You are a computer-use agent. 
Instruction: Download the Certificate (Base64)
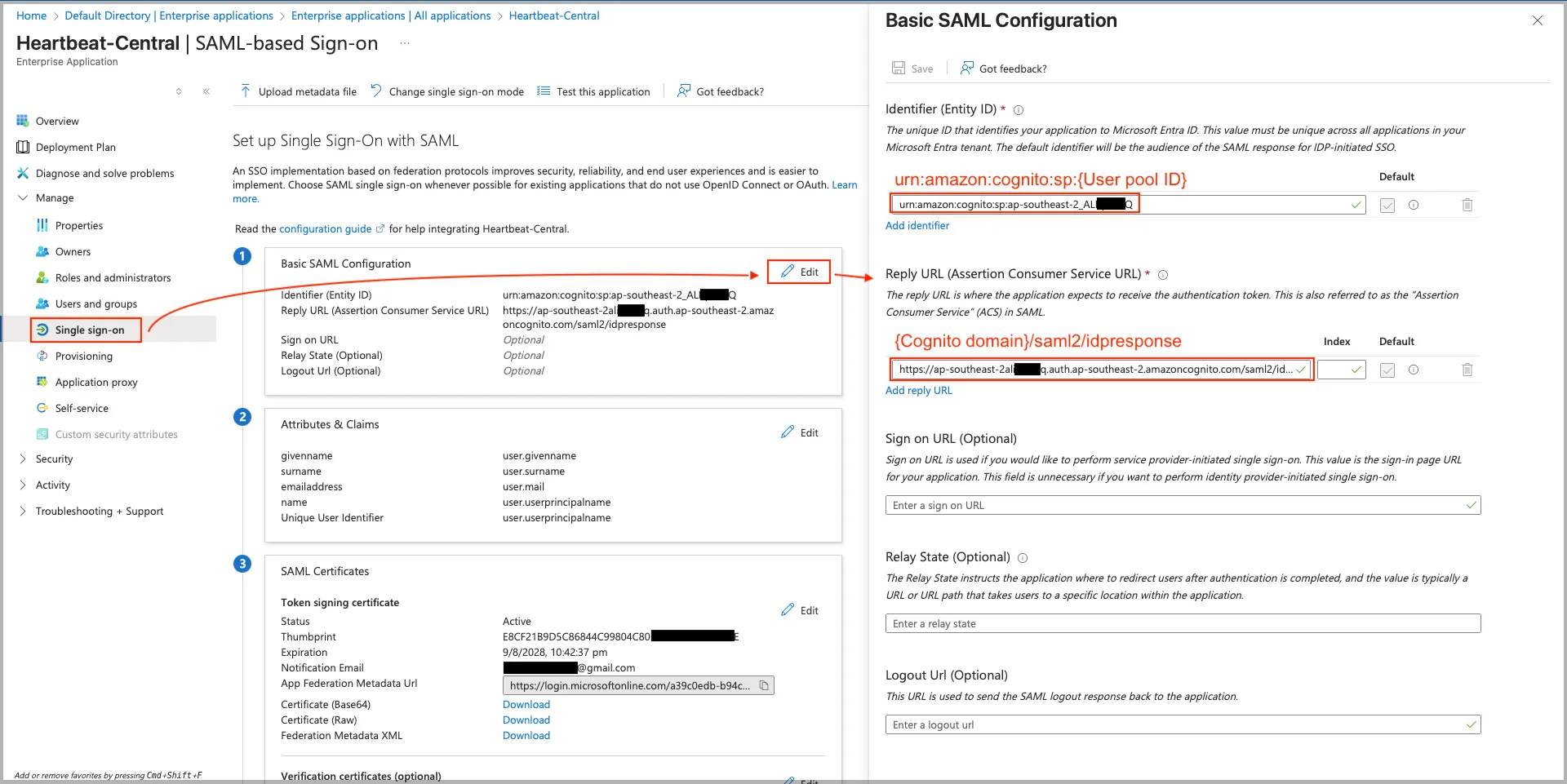point(526,704)
